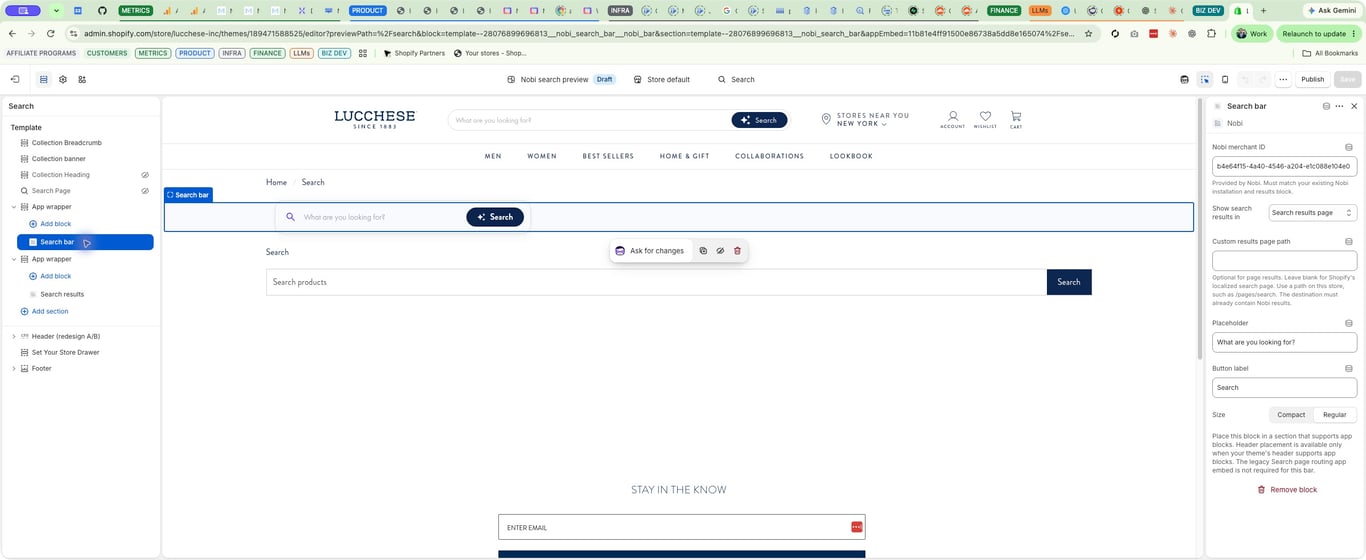Viewport: 1366px width, 560px height.
Task: Click the bookmark star in address bar
Action: pyautogui.click(x=1088, y=33)
